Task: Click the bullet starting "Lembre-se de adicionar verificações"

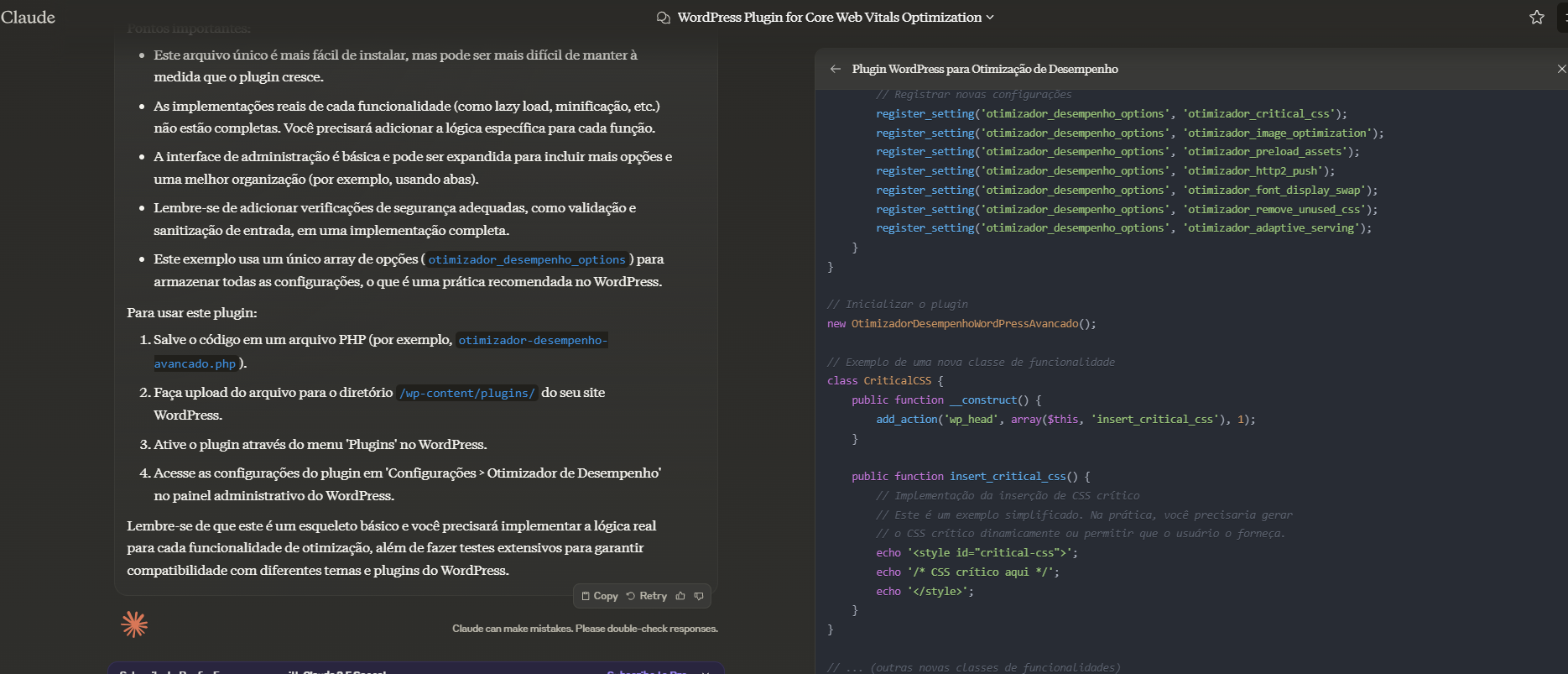Action: point(394,219)
